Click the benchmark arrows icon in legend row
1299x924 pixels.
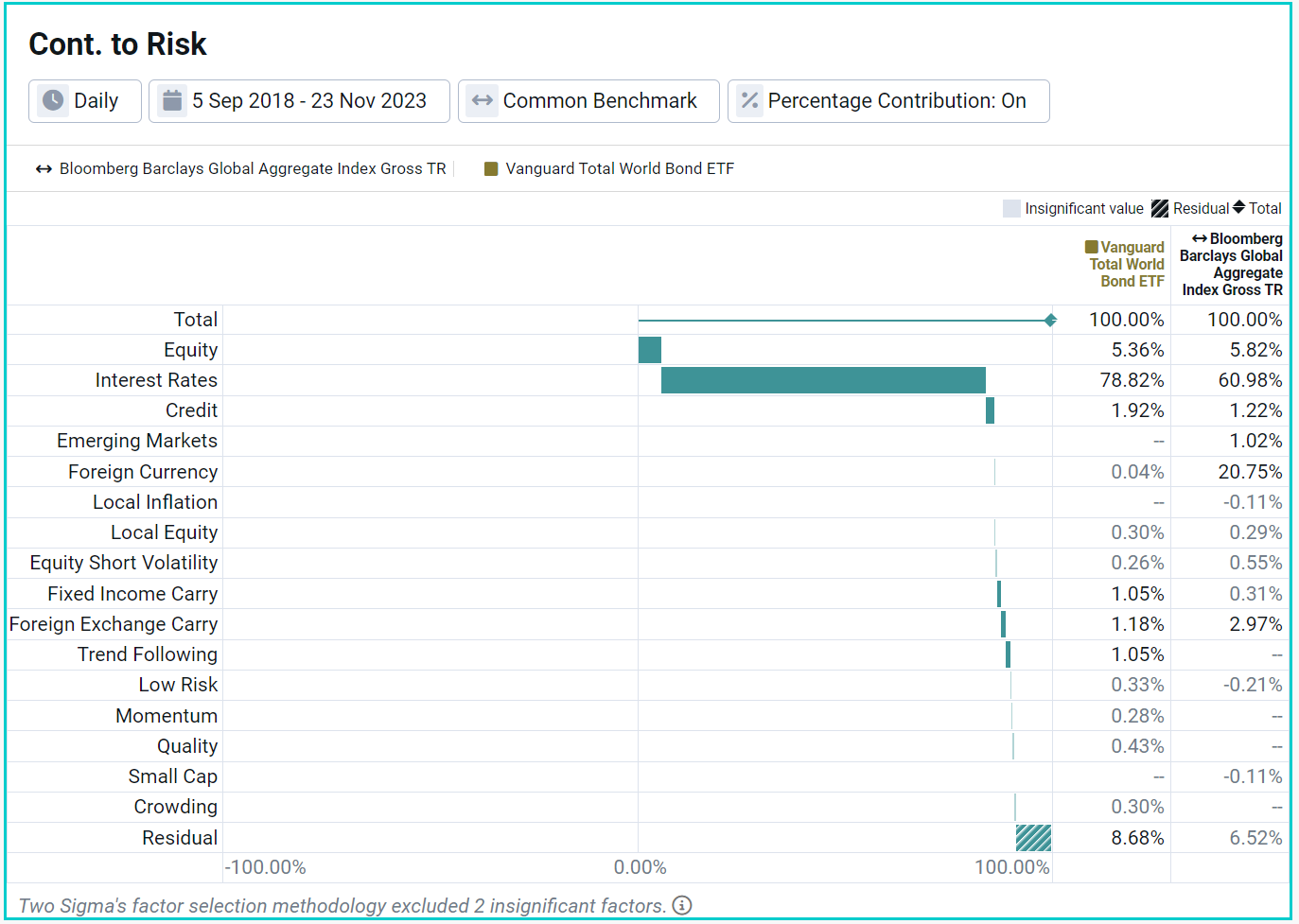tap(44, 168)
